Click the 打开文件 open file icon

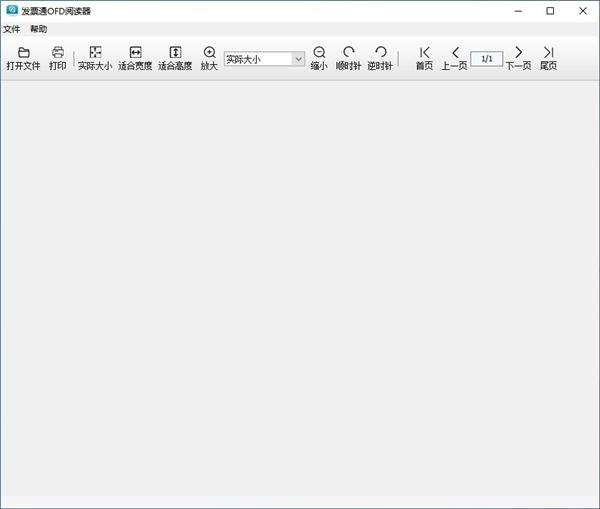click(x=24, y=52)
